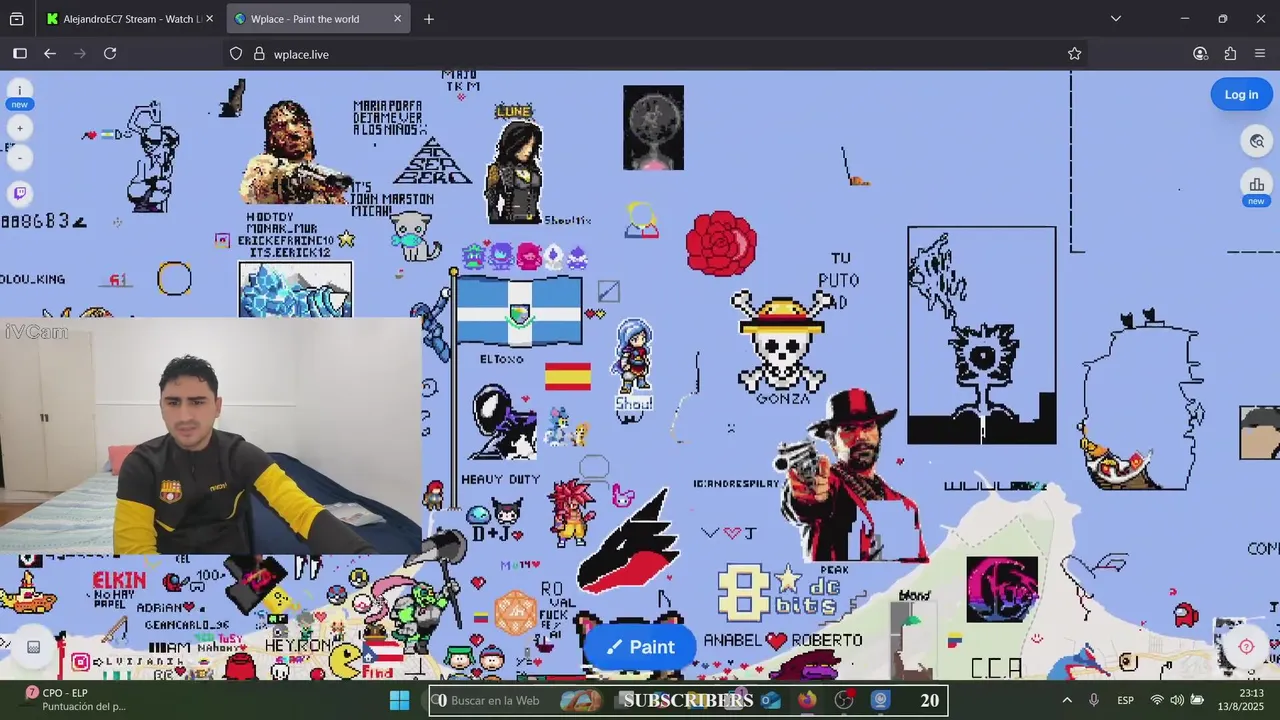Open the ESP language switcher

point(1125,700)
